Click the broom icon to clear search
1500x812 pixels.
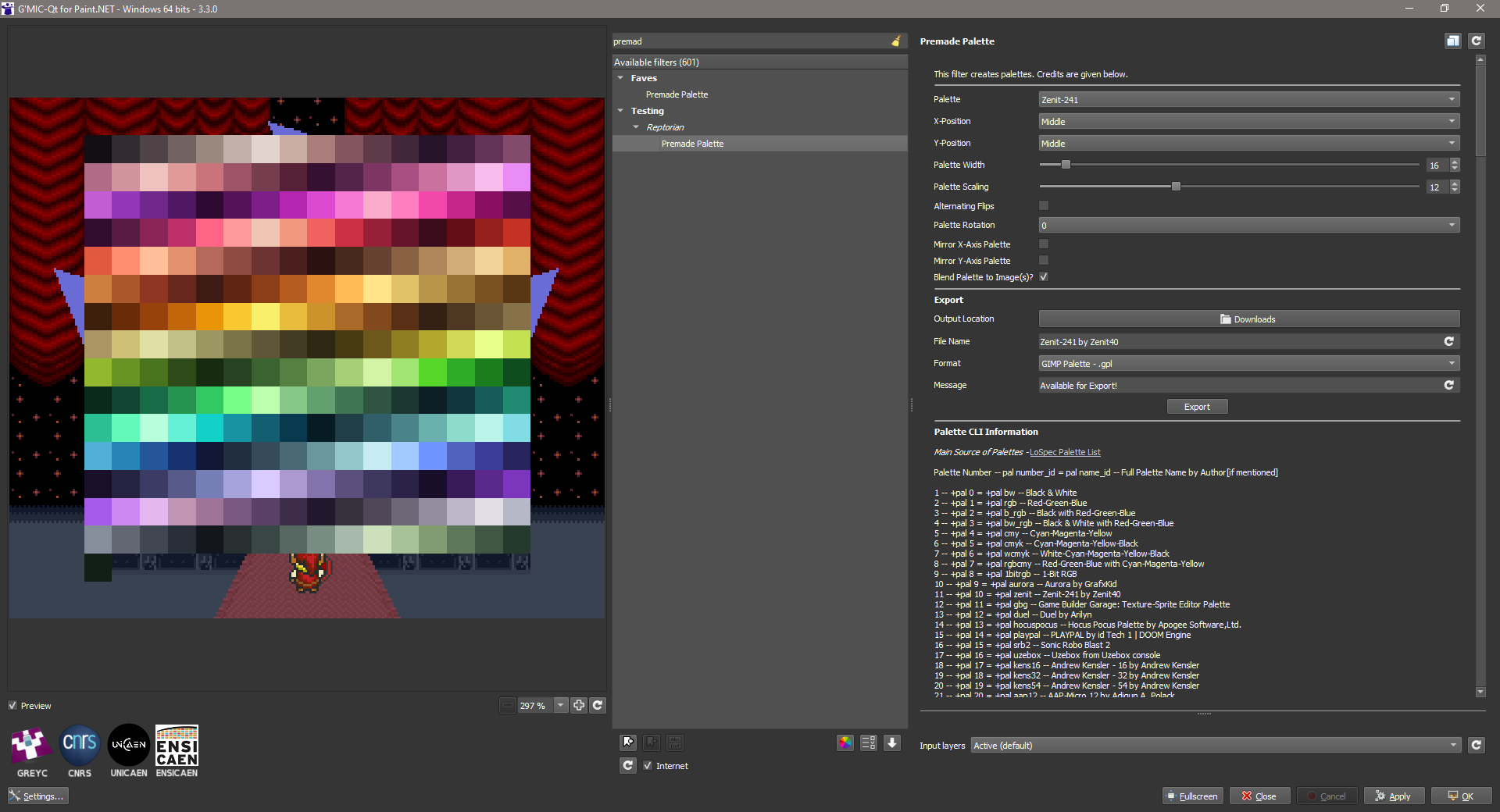(896, 41)
